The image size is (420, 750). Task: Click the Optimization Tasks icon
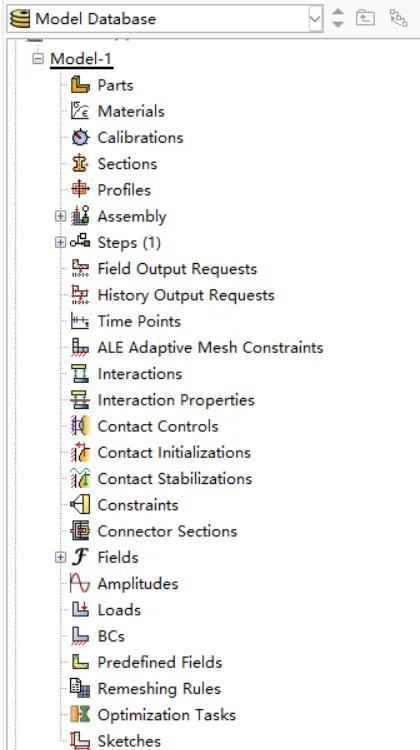80,715
